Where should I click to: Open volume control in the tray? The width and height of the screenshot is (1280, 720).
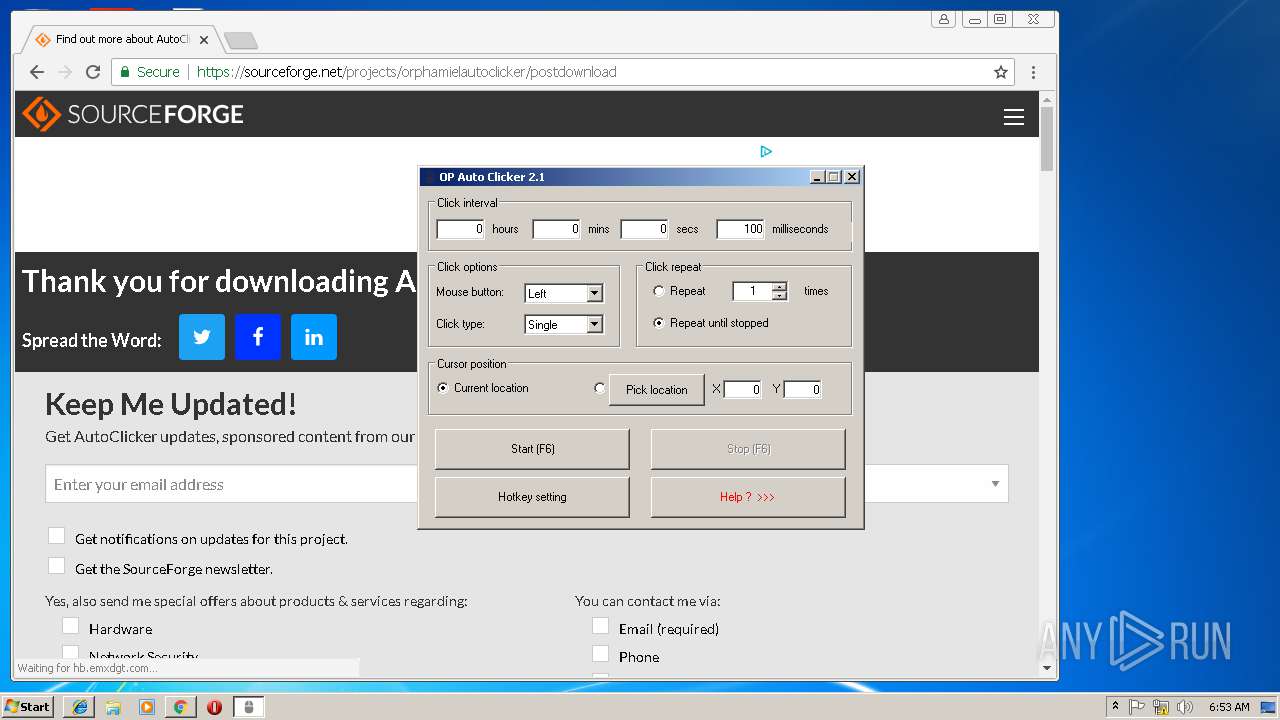(x=1185, y=707)
